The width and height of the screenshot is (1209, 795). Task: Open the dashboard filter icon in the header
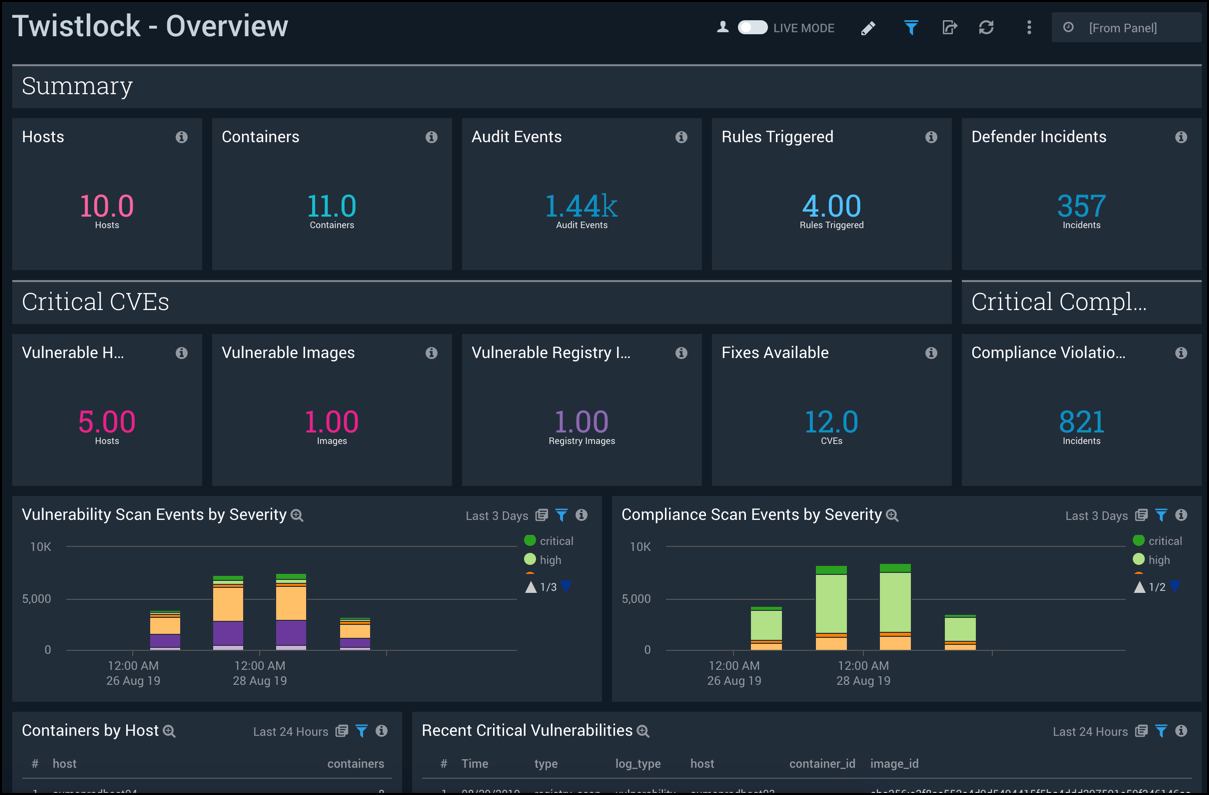pyautogui.click(x=911, y=27)
